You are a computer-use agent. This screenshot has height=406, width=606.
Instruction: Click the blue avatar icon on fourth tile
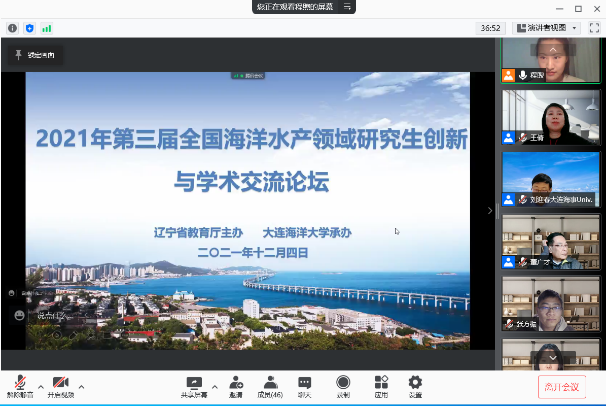click(509, 262)
